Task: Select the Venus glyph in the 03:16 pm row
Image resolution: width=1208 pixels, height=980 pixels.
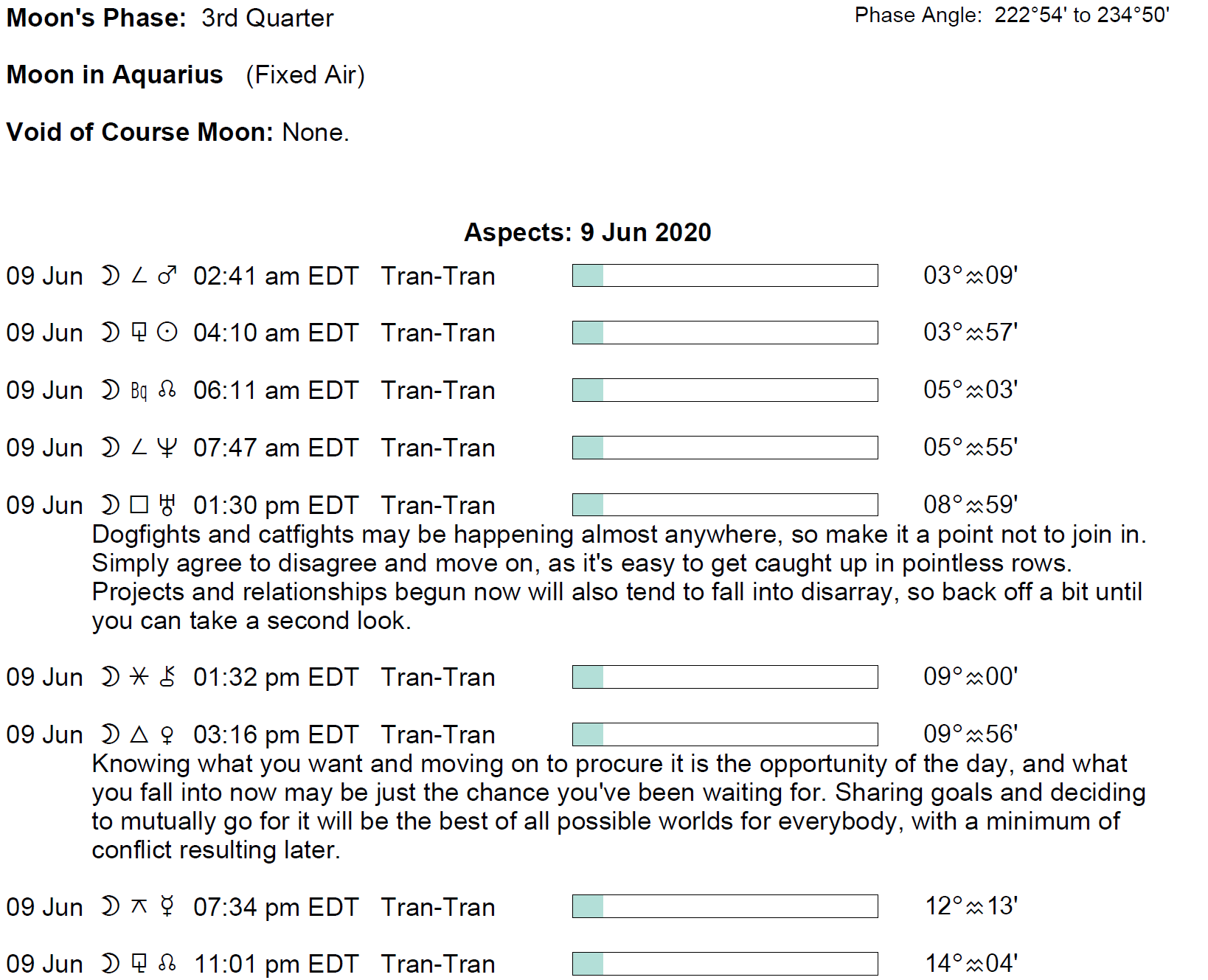Action: click(x=167, y=734)
